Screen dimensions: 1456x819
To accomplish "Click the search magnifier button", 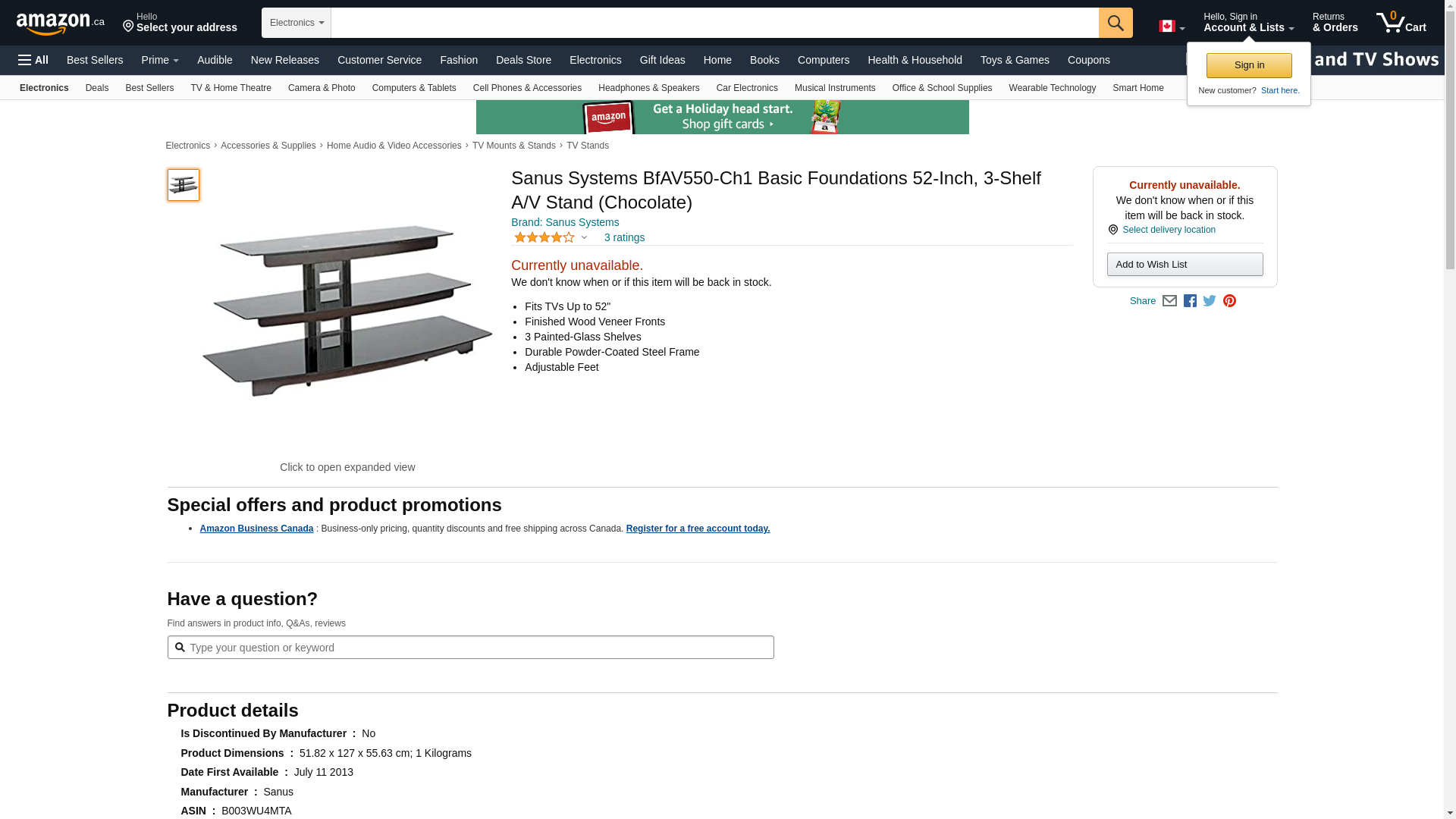I will point(1116,23).
